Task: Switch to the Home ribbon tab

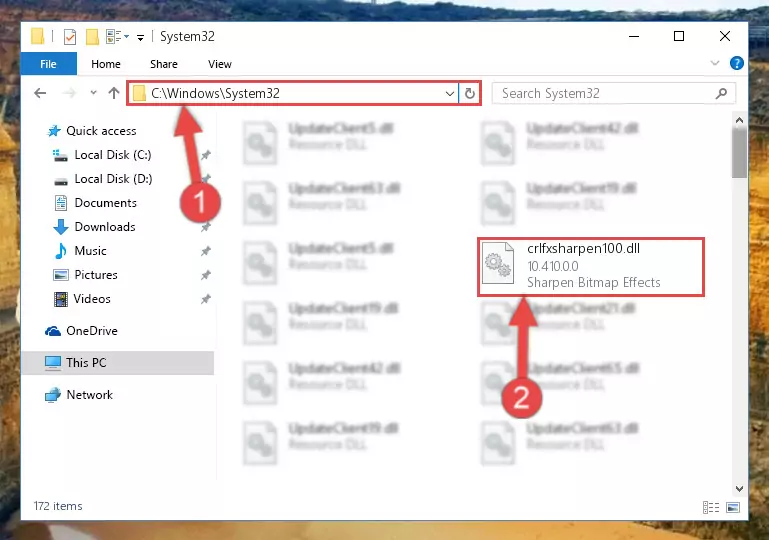Action: 105,64
